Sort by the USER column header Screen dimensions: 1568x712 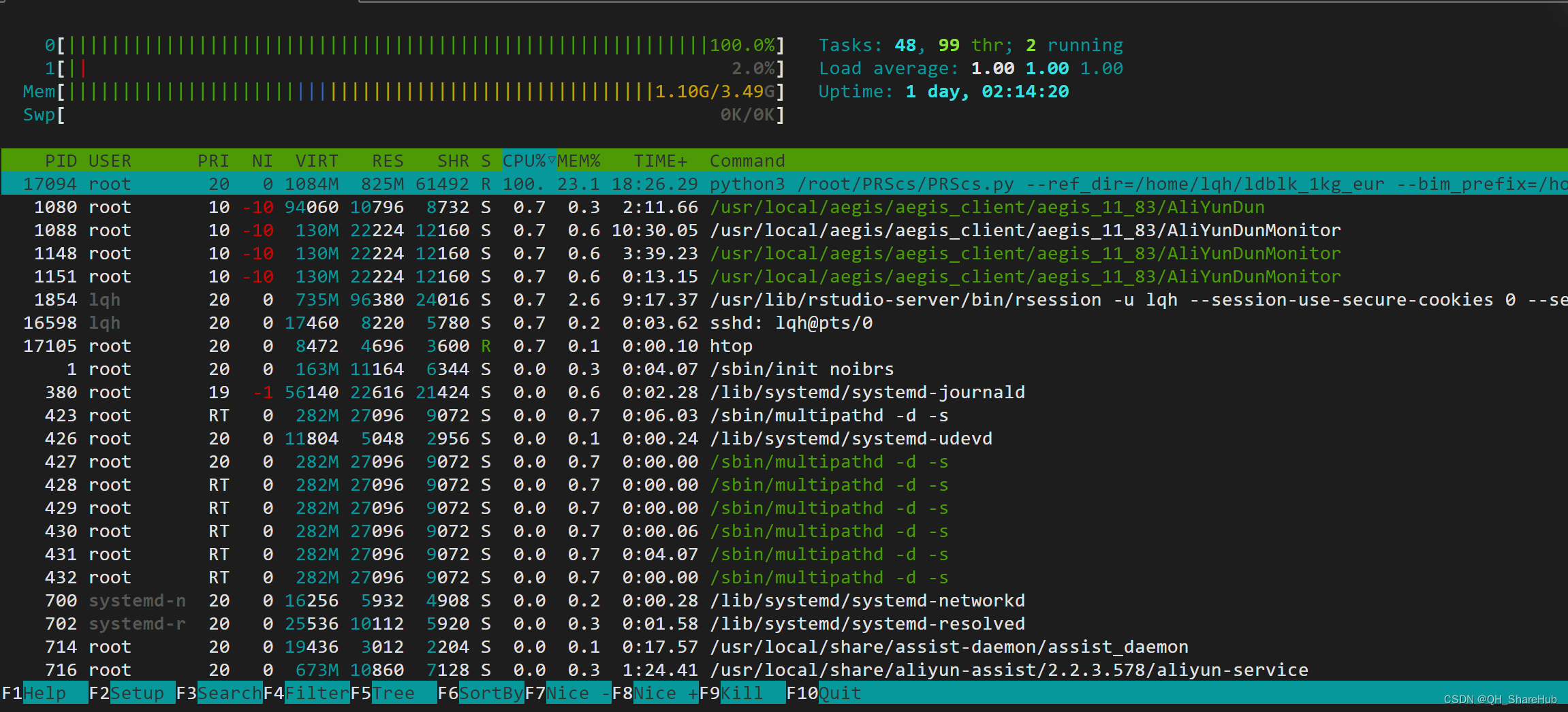[x=110, y=161]
